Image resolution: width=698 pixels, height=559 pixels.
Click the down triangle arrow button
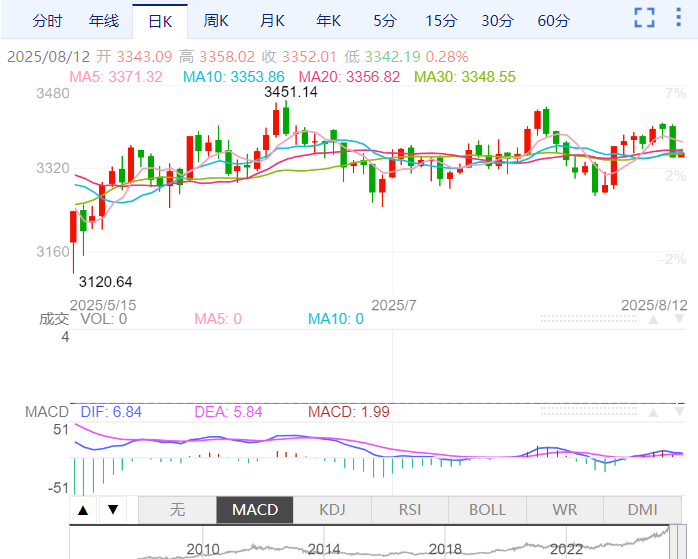[113, 510]
